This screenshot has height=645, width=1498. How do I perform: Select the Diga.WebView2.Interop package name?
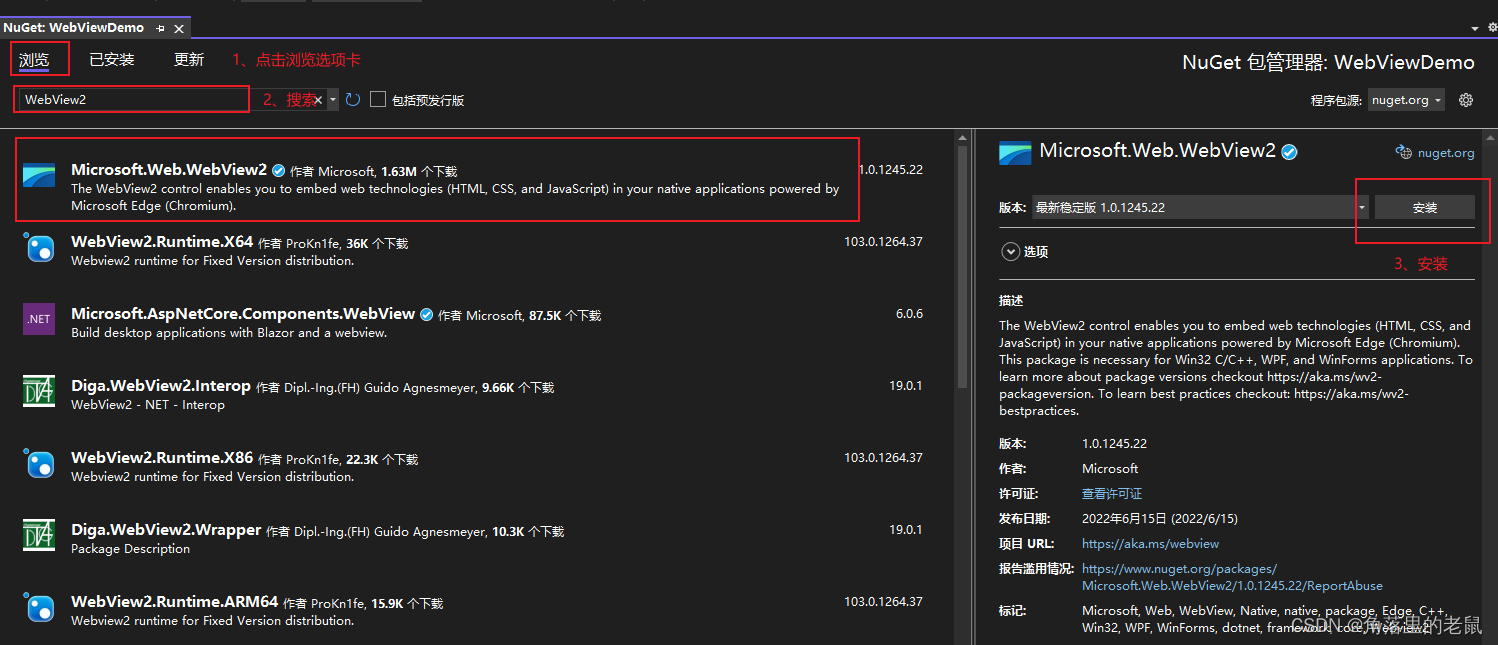point(161,386)
